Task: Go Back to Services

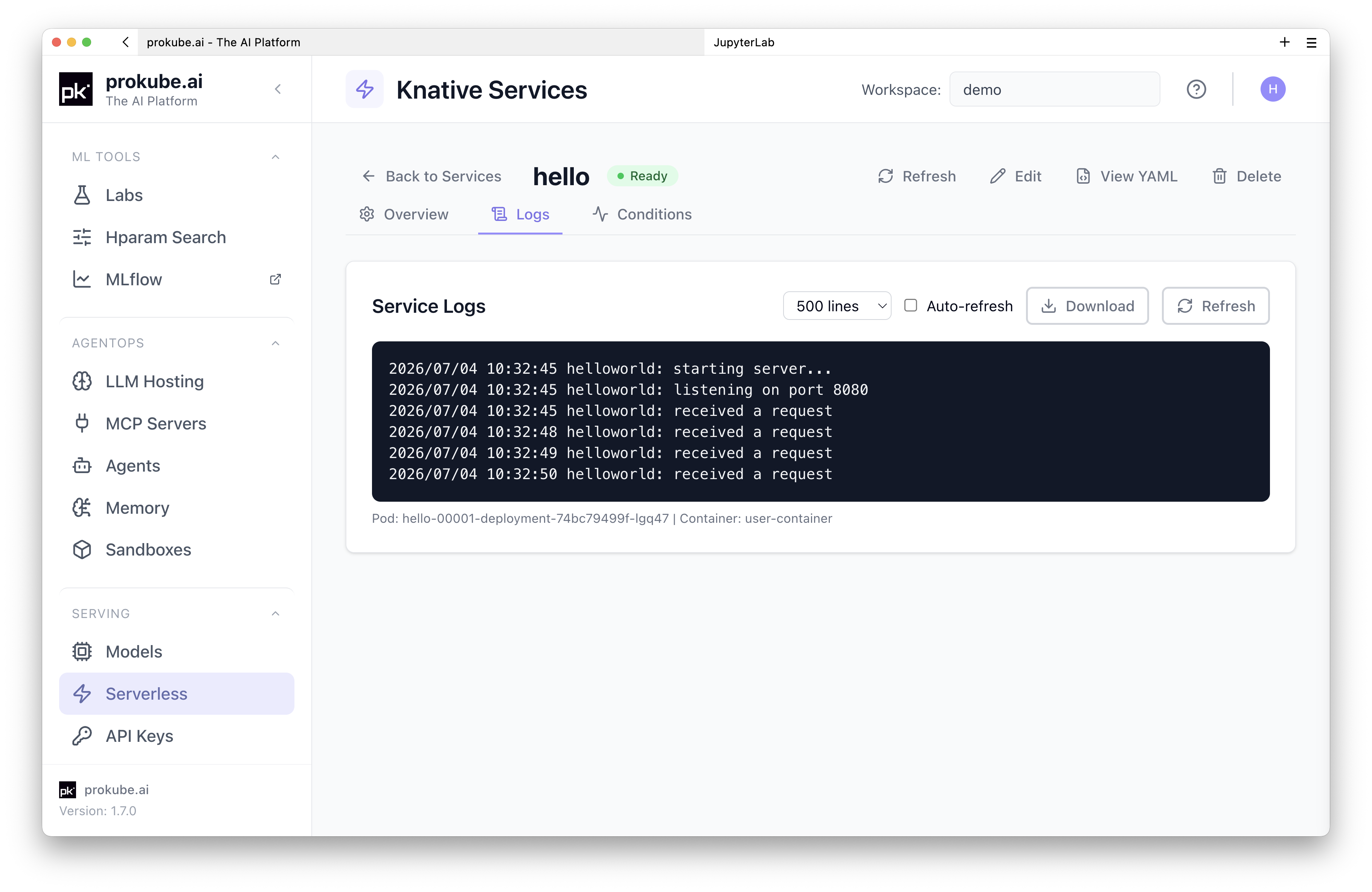Action: click(x=432, y=176)
